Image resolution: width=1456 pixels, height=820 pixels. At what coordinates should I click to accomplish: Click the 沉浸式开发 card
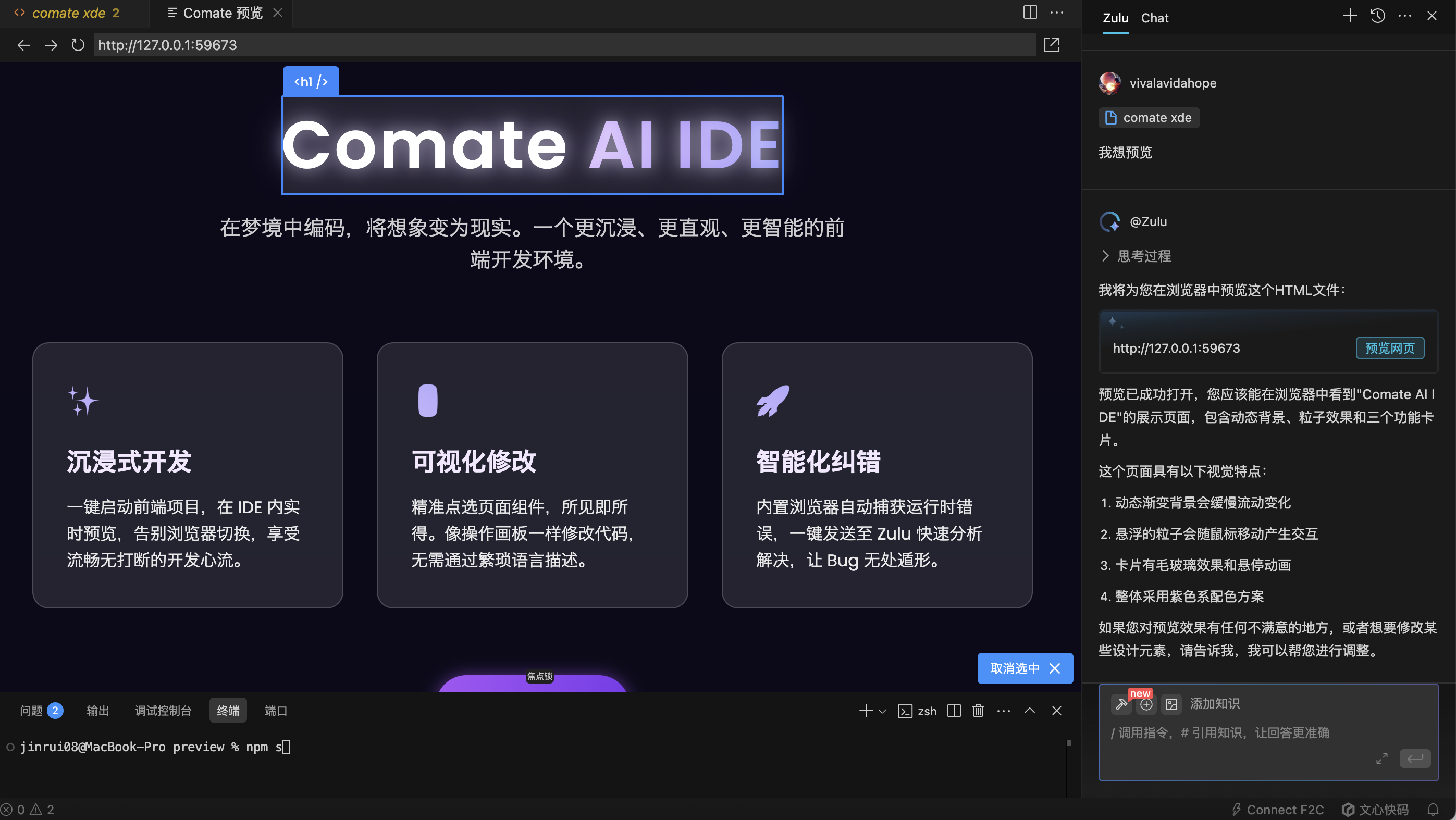tap(188, 475)
